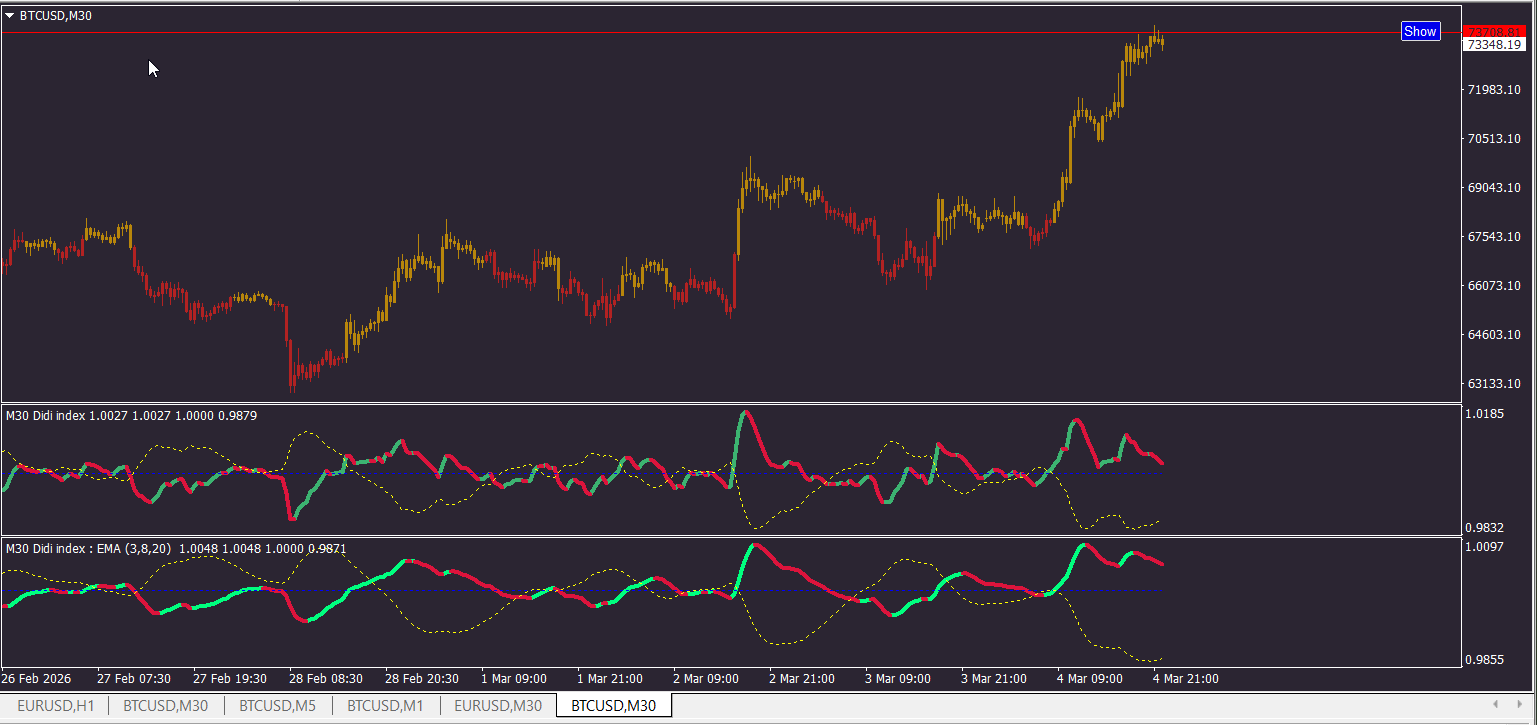The image size is (1537, 725).
Task: Select the BTCUSD,M1 chart tab
Action: (385, 706)
